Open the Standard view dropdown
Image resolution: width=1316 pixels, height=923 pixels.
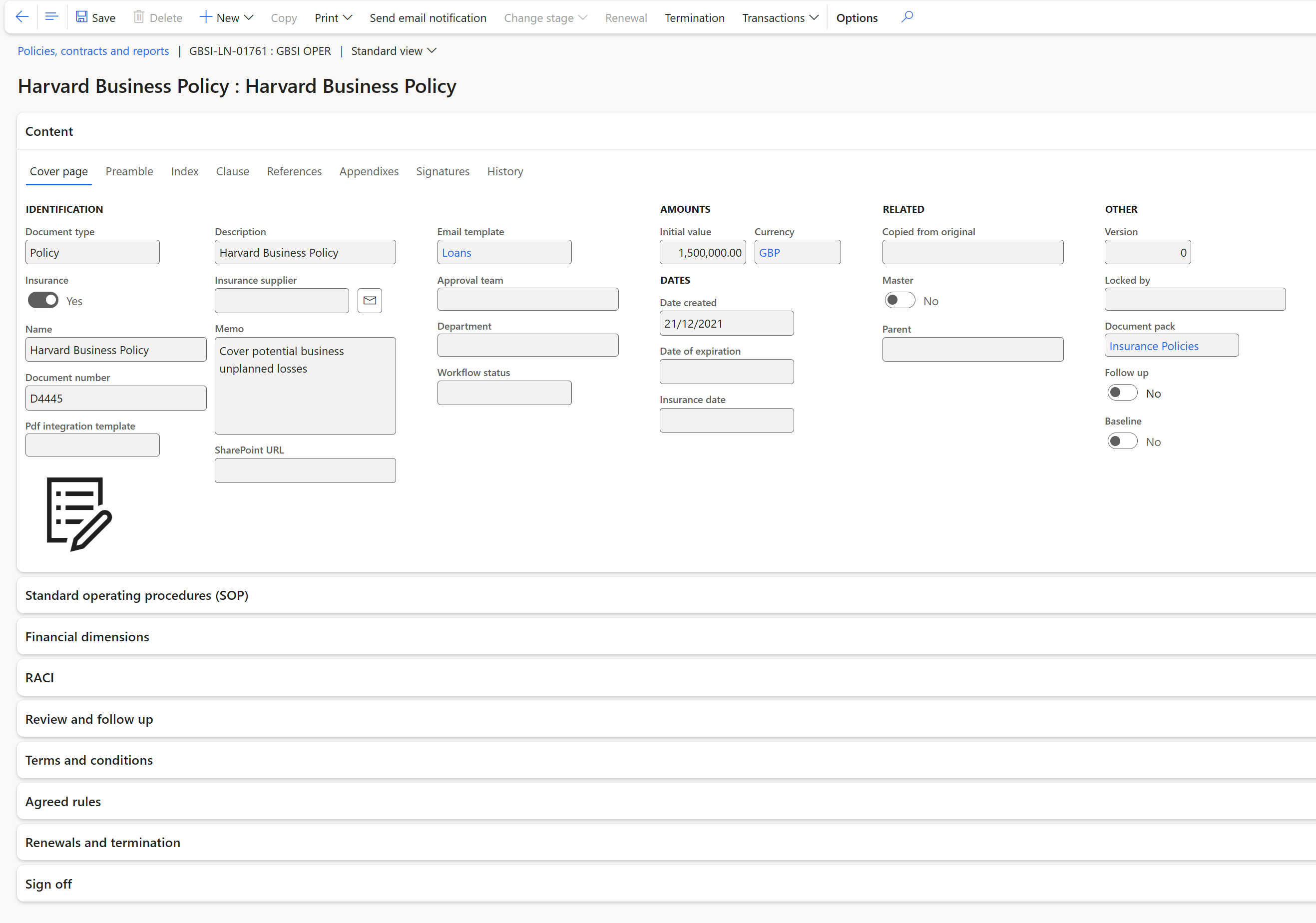[394, 51]
